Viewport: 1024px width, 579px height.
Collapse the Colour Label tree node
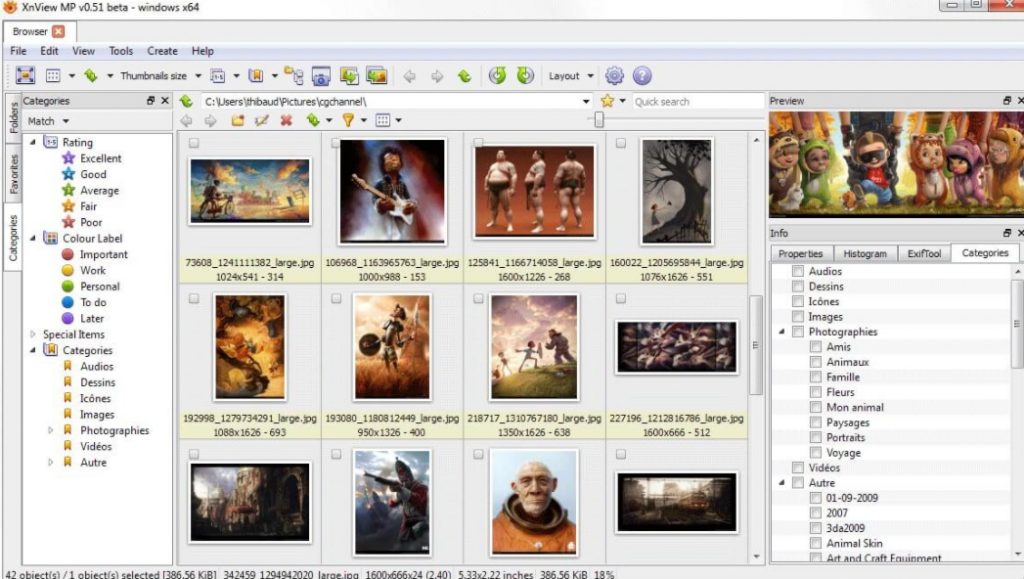[x=33, y=238]
